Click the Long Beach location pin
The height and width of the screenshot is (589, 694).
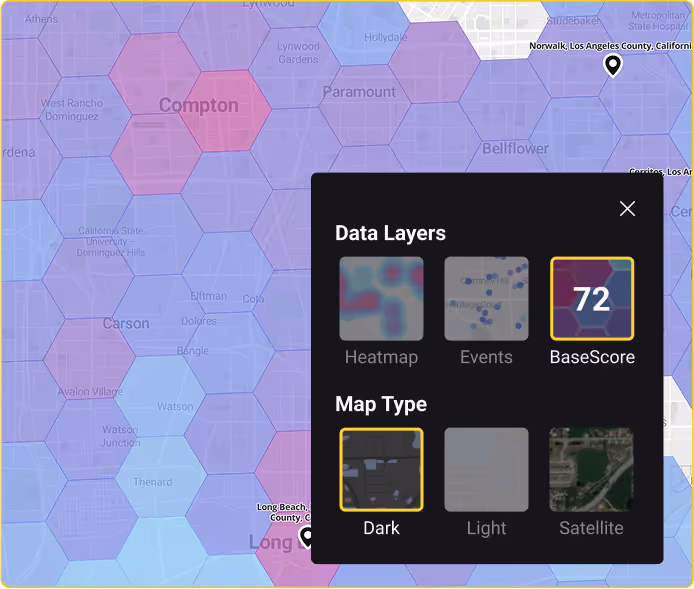click(306, 537)
